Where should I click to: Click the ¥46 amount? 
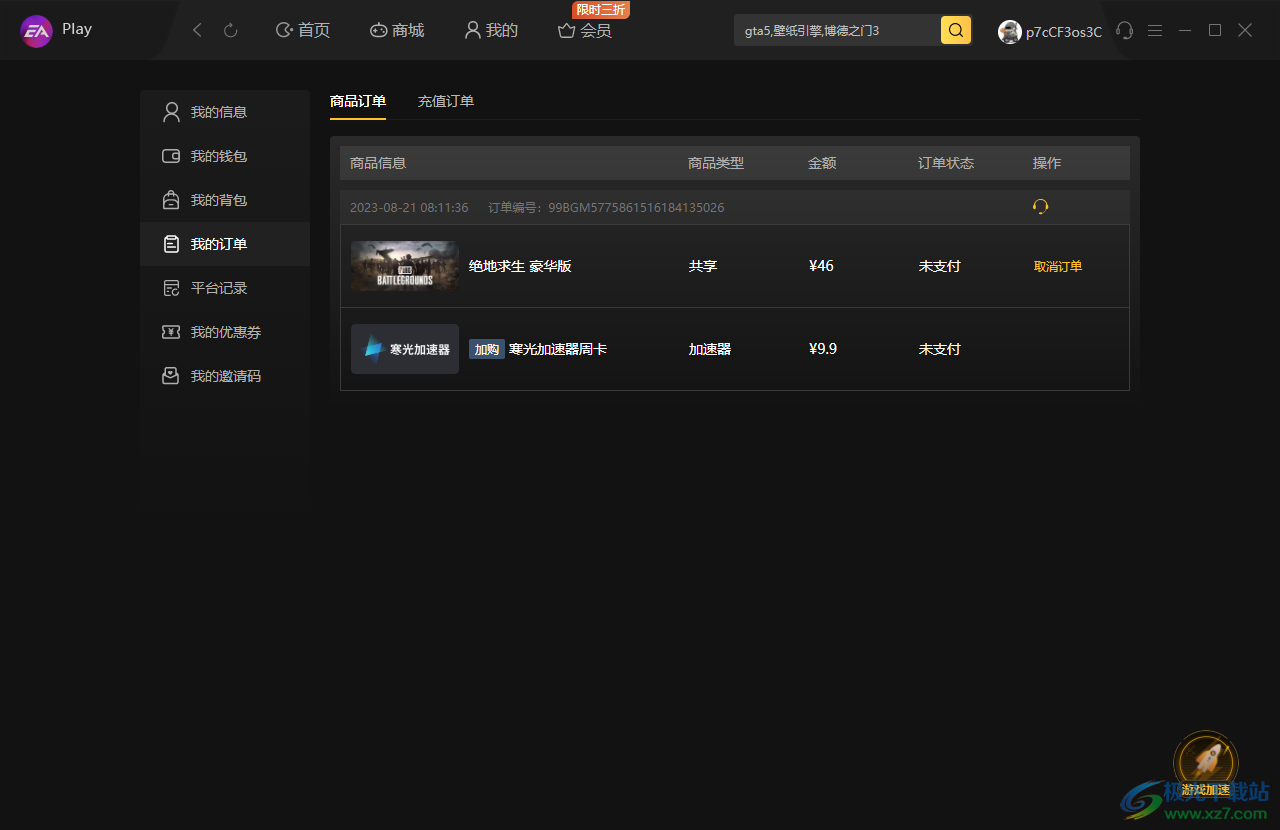[821, 266]
